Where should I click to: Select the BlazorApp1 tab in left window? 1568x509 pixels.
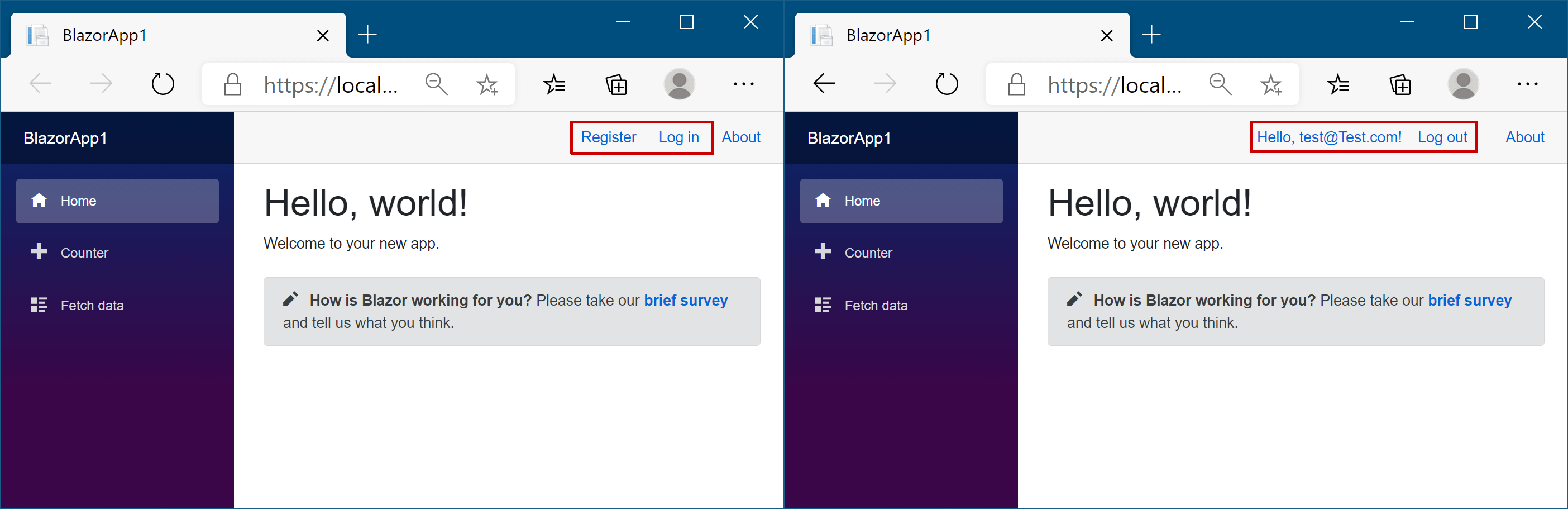[178, 35]
